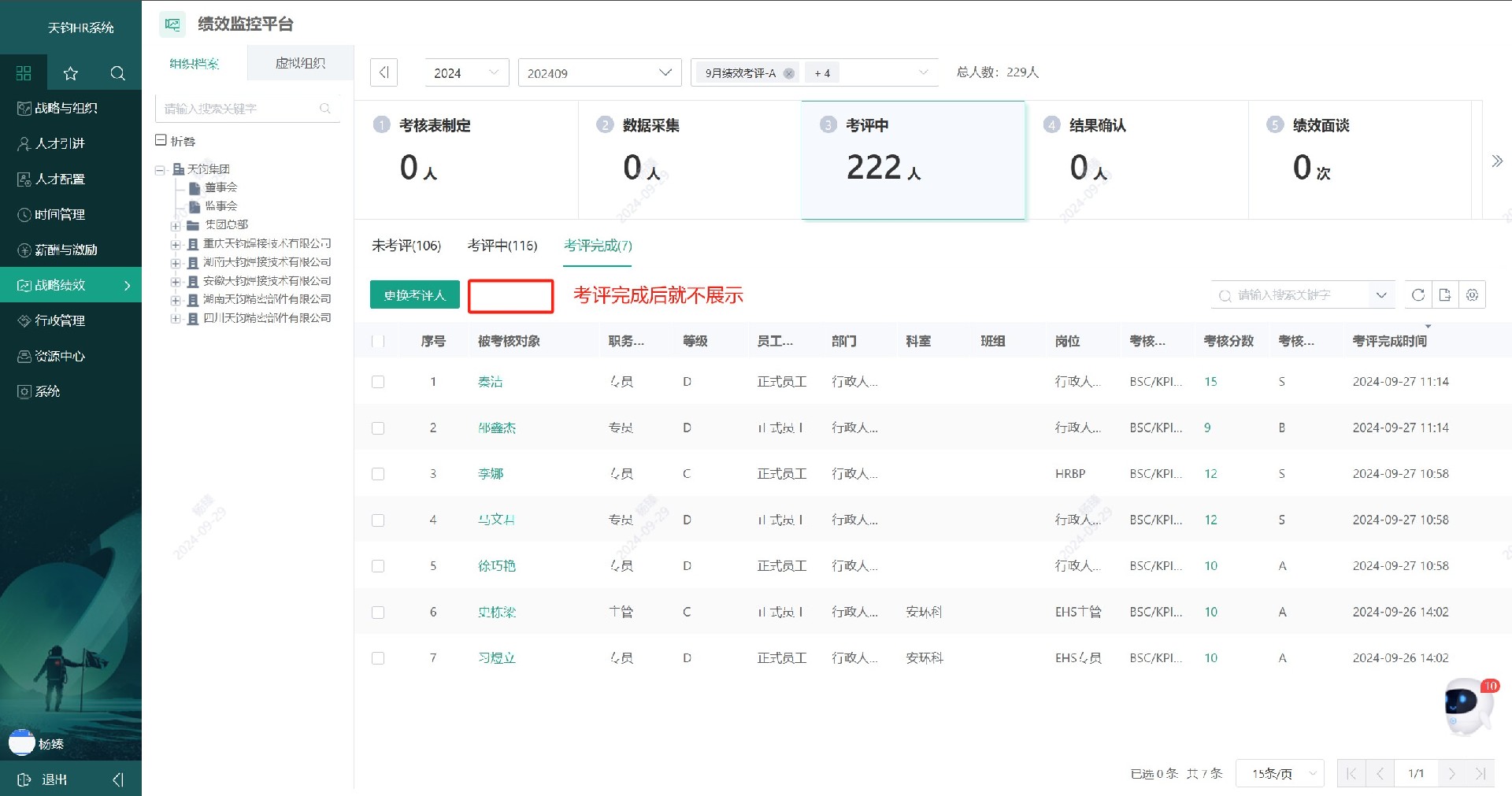Click the star favorites icon in sidebar

pos(71,72)
